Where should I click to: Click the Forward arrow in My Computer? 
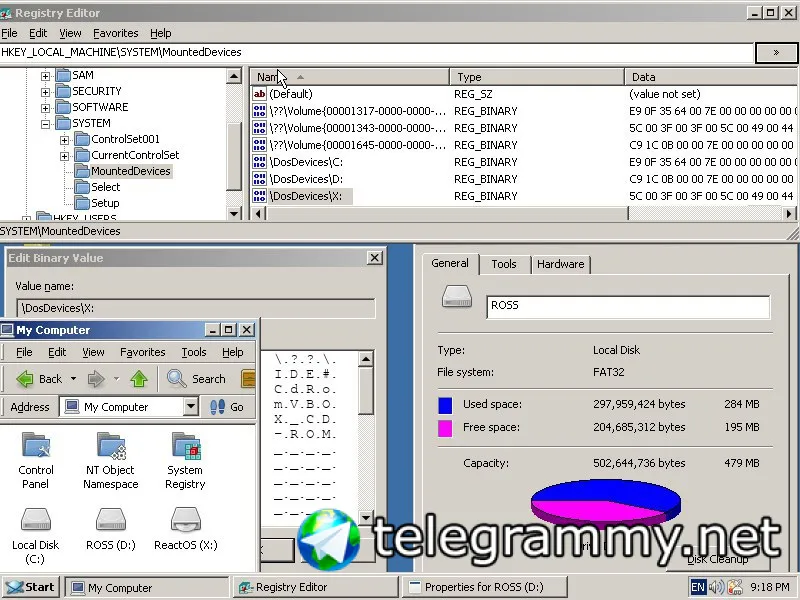point(96,379)
